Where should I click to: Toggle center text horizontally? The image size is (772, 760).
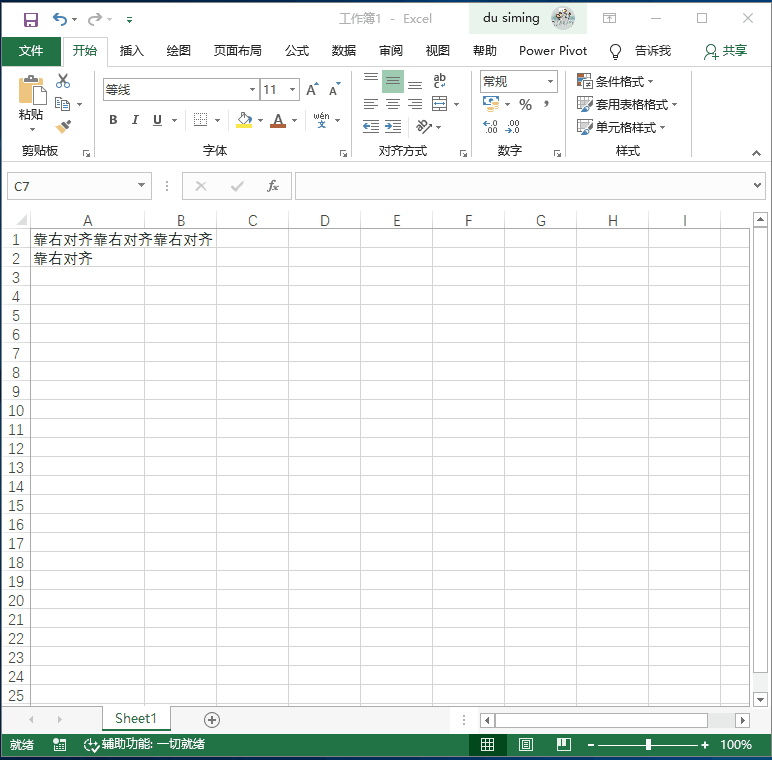pos(393,104)
